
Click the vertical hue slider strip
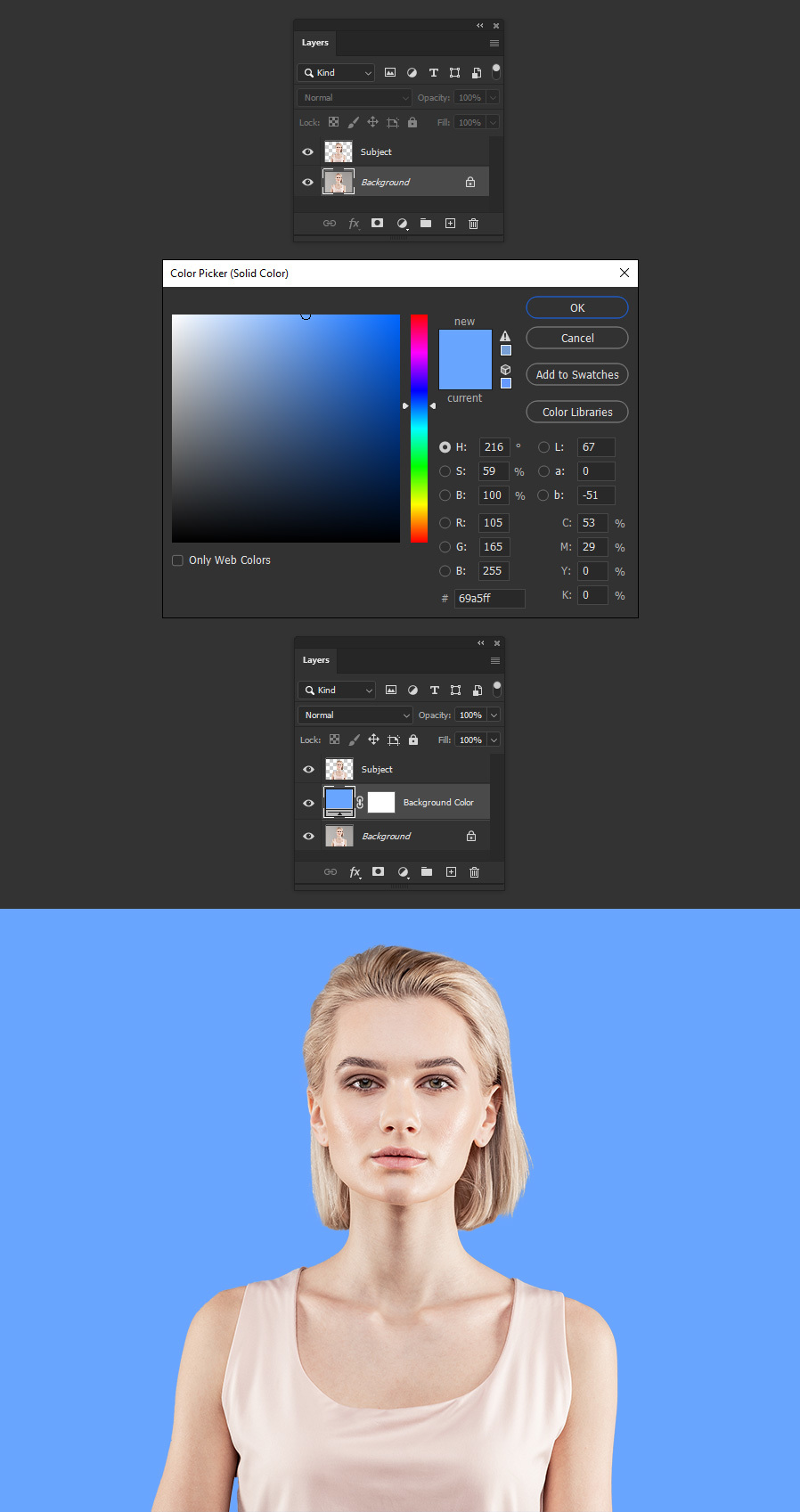[419, 429]
